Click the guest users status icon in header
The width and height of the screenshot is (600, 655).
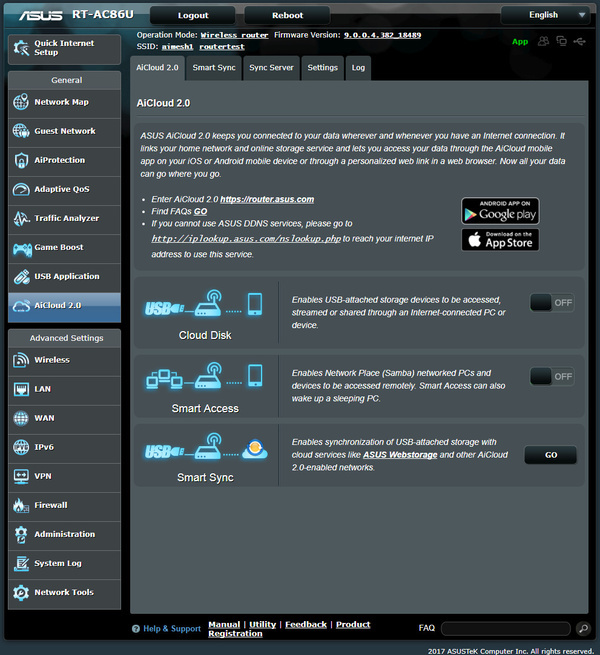click(543, 41)
